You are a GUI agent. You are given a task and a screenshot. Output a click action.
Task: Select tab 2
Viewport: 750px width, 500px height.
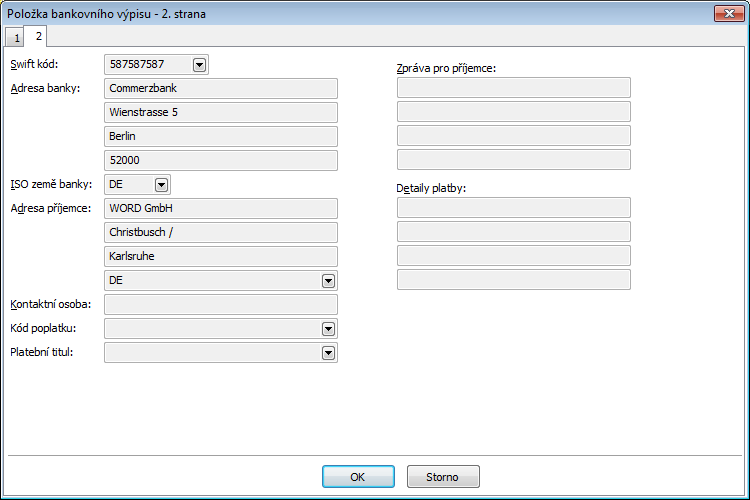click(x=38, y=37)
